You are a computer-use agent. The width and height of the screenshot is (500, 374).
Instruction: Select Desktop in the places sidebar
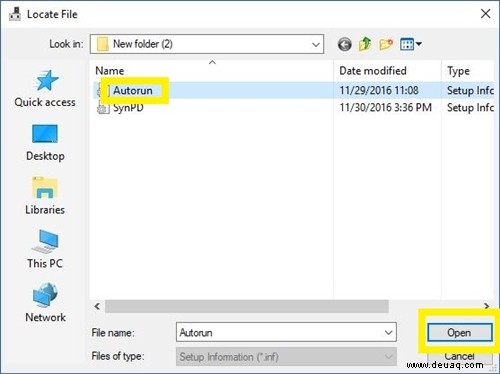pyautogui.click(x=45, y=143)
